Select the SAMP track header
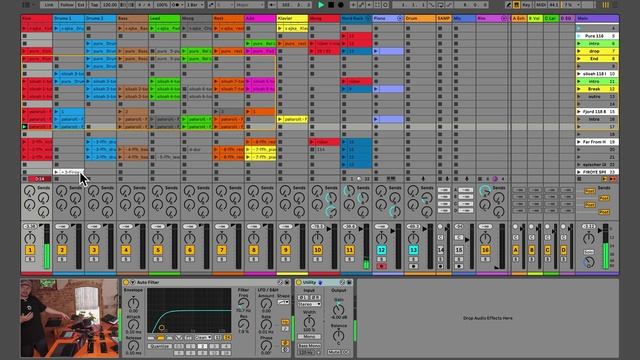Image resolution: width=640 pixels, height=360 pixels. coord(444,18)
